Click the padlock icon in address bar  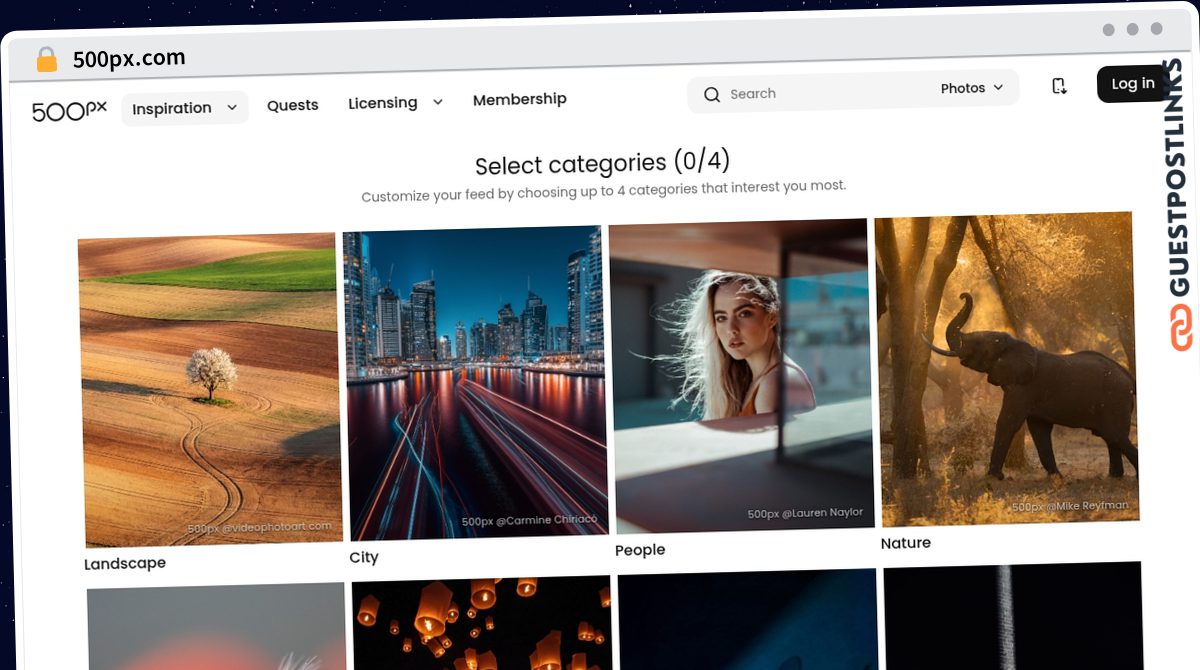coord(47,60)
